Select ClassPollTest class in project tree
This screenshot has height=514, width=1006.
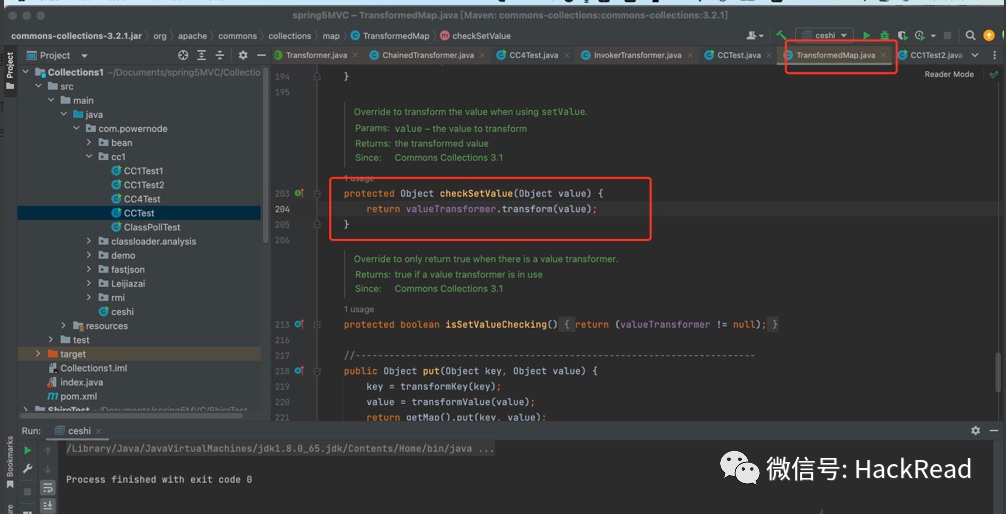click(146, 227)
